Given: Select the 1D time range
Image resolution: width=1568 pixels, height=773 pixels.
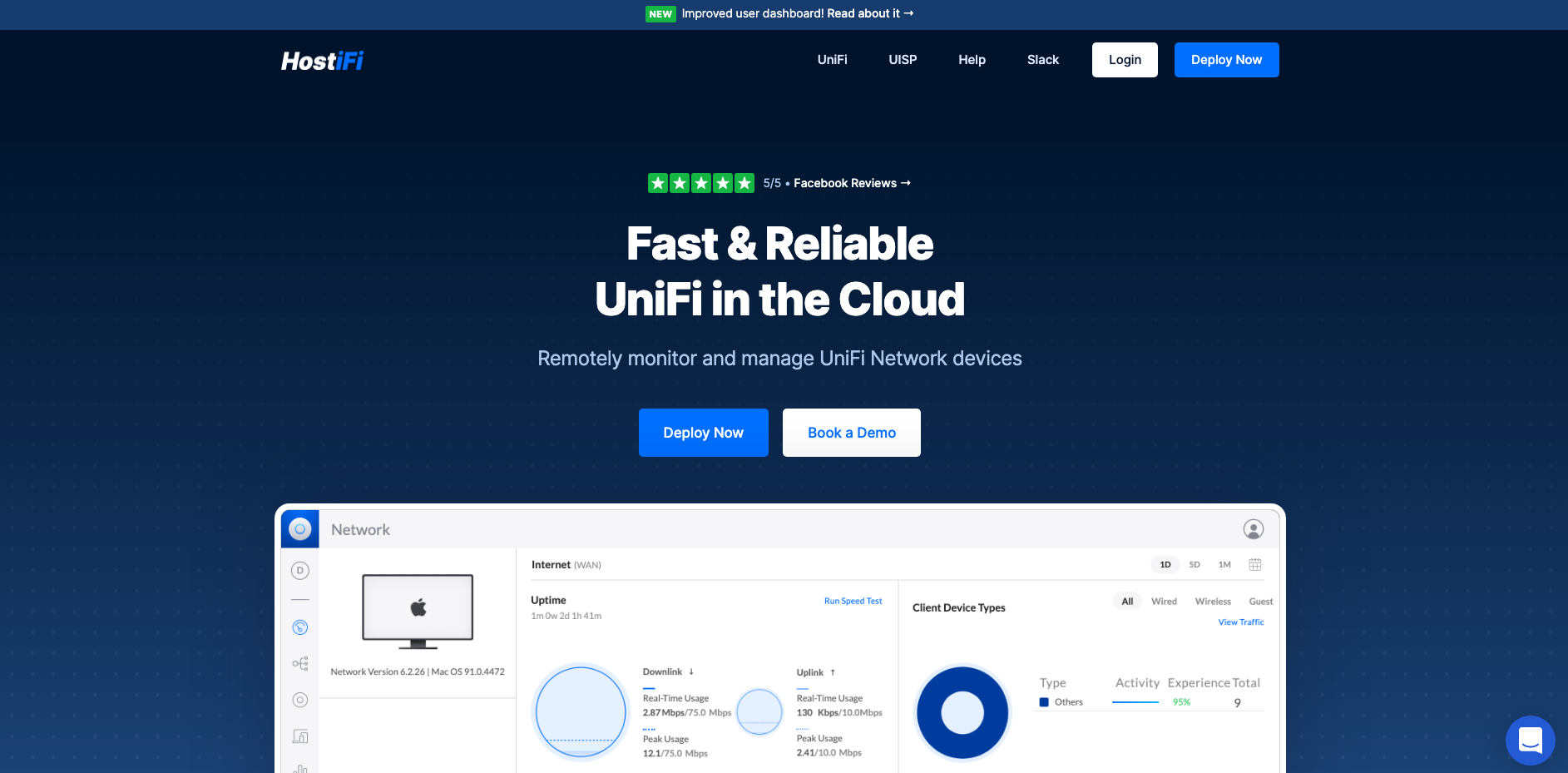Looking at the screenshot, I should click(x=1165, y=565).
